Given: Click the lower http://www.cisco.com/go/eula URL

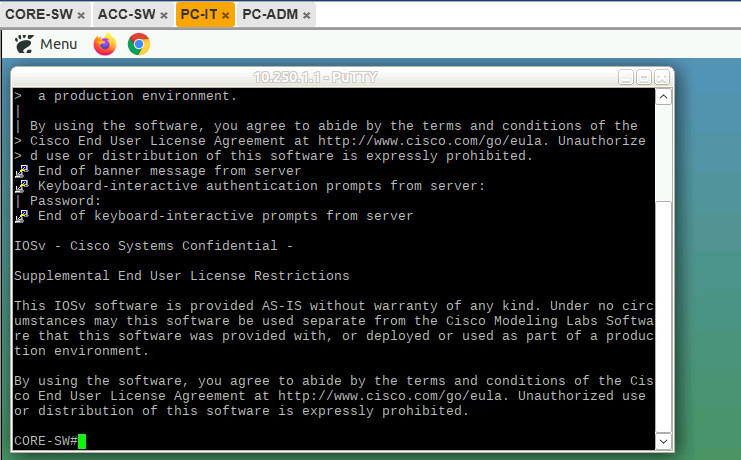Looking at the screenshot, I should (392, 396).
